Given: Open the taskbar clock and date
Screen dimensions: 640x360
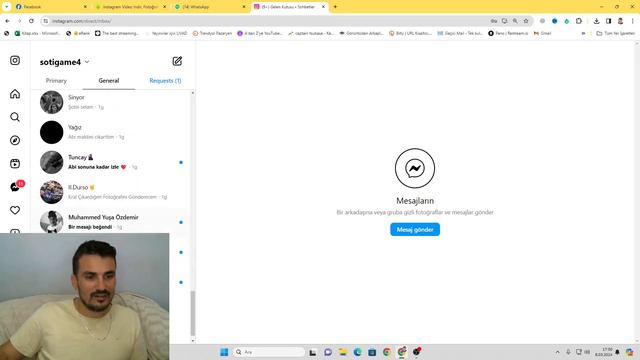Looking at the screenshot, I should click(604, 352).
